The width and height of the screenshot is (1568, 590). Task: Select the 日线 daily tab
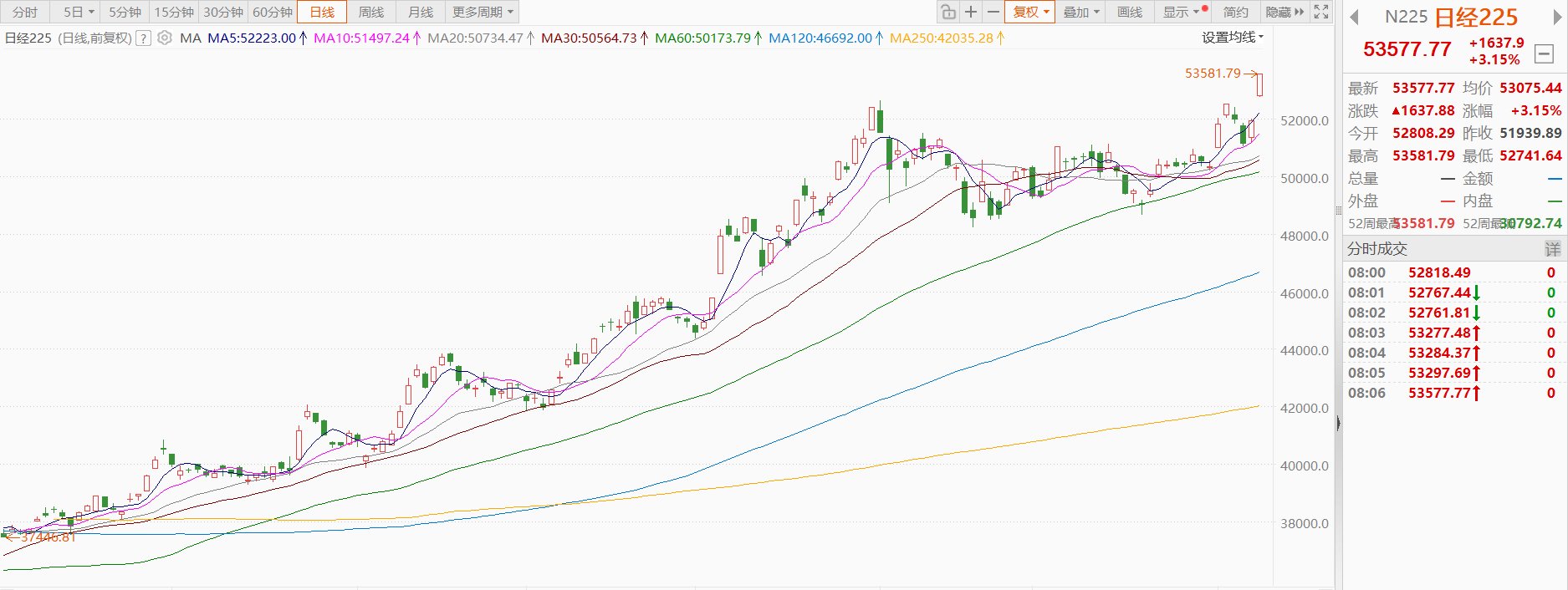point(322,12)
